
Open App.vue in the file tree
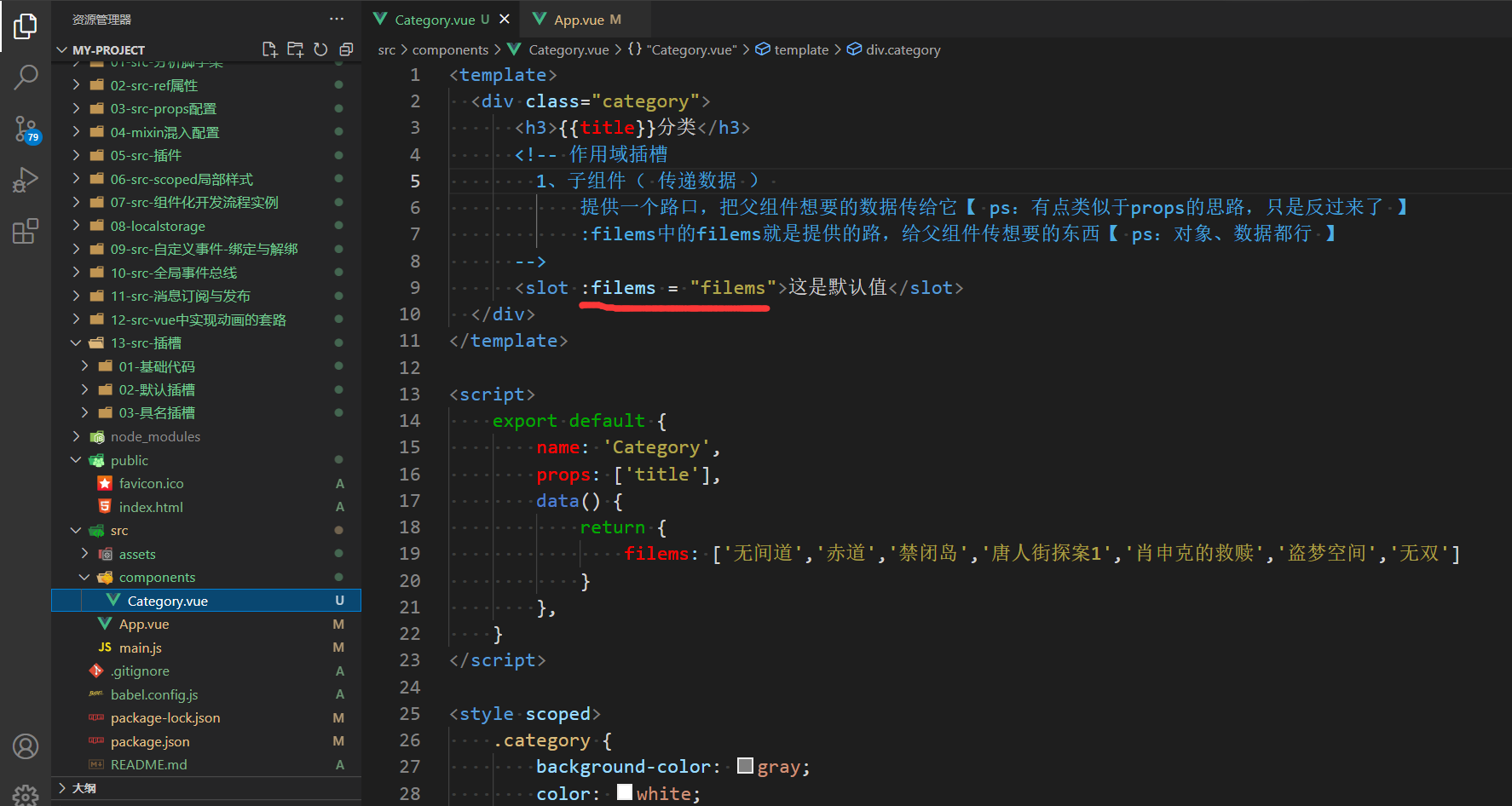point(206,624)
